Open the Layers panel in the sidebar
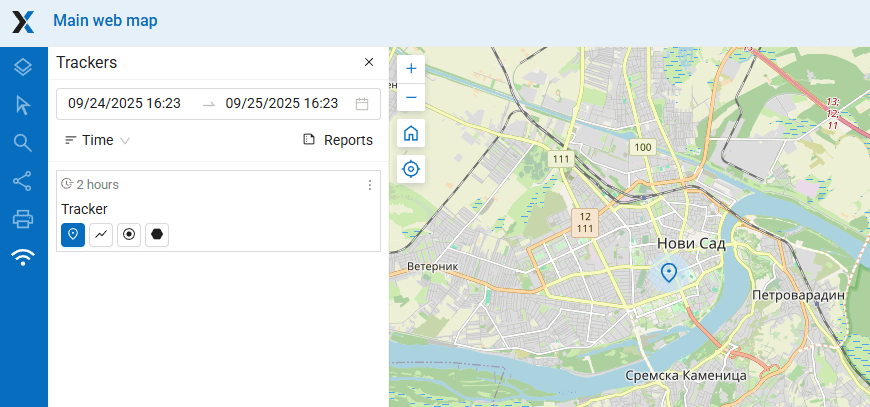This screenshot has height=407, width=870. pyautogui.click(x=23, y=67)
